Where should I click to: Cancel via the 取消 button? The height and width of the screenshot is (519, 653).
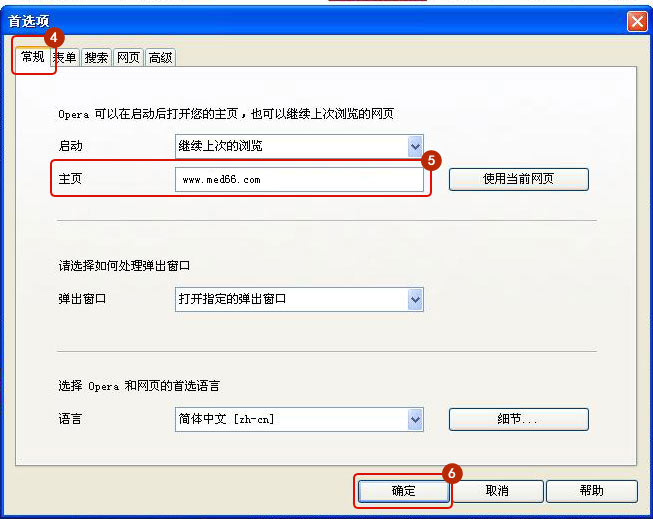point(498,491)
